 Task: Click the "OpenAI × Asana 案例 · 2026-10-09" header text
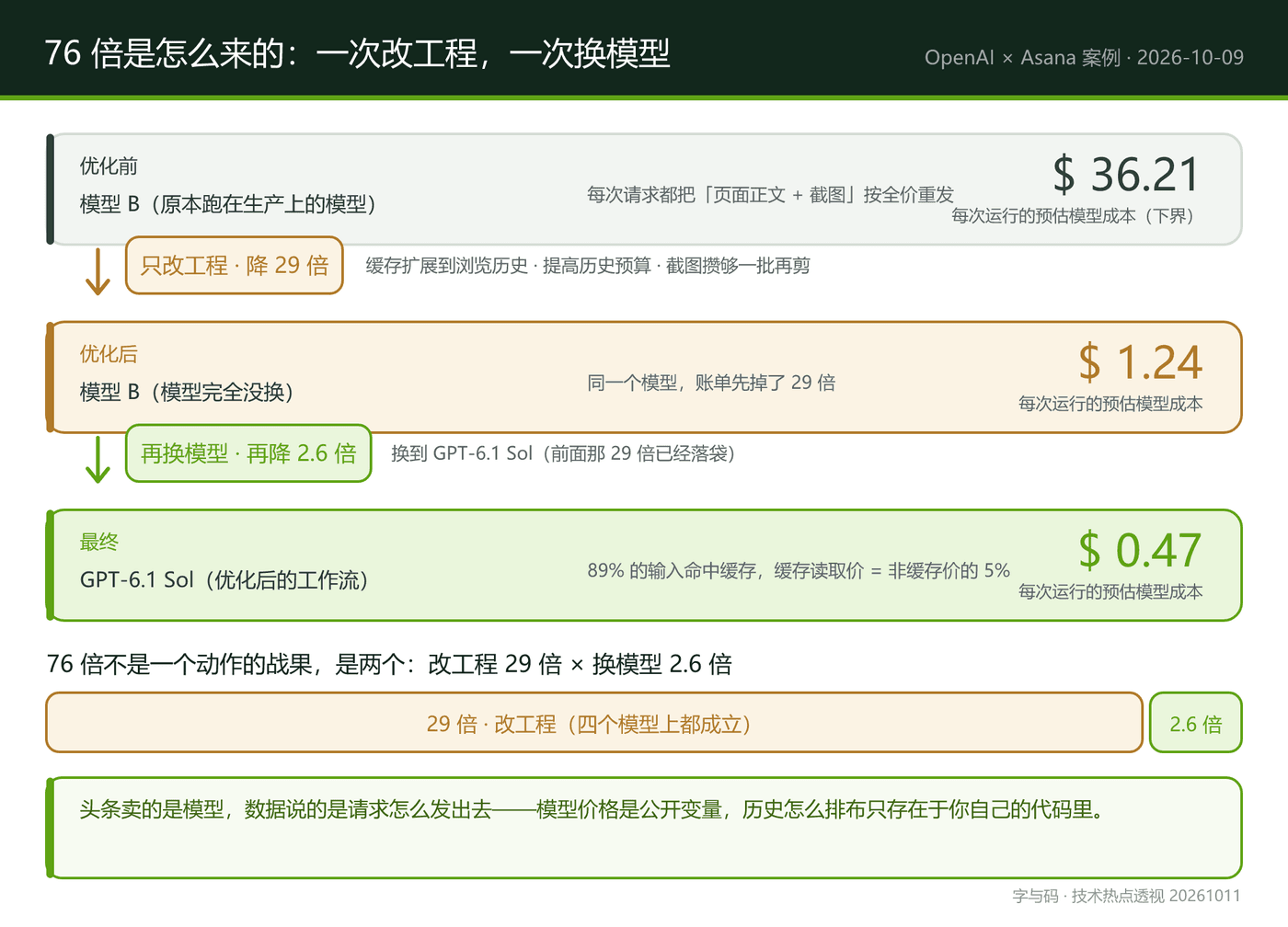pyautogui.click(x=1084, y=57)
